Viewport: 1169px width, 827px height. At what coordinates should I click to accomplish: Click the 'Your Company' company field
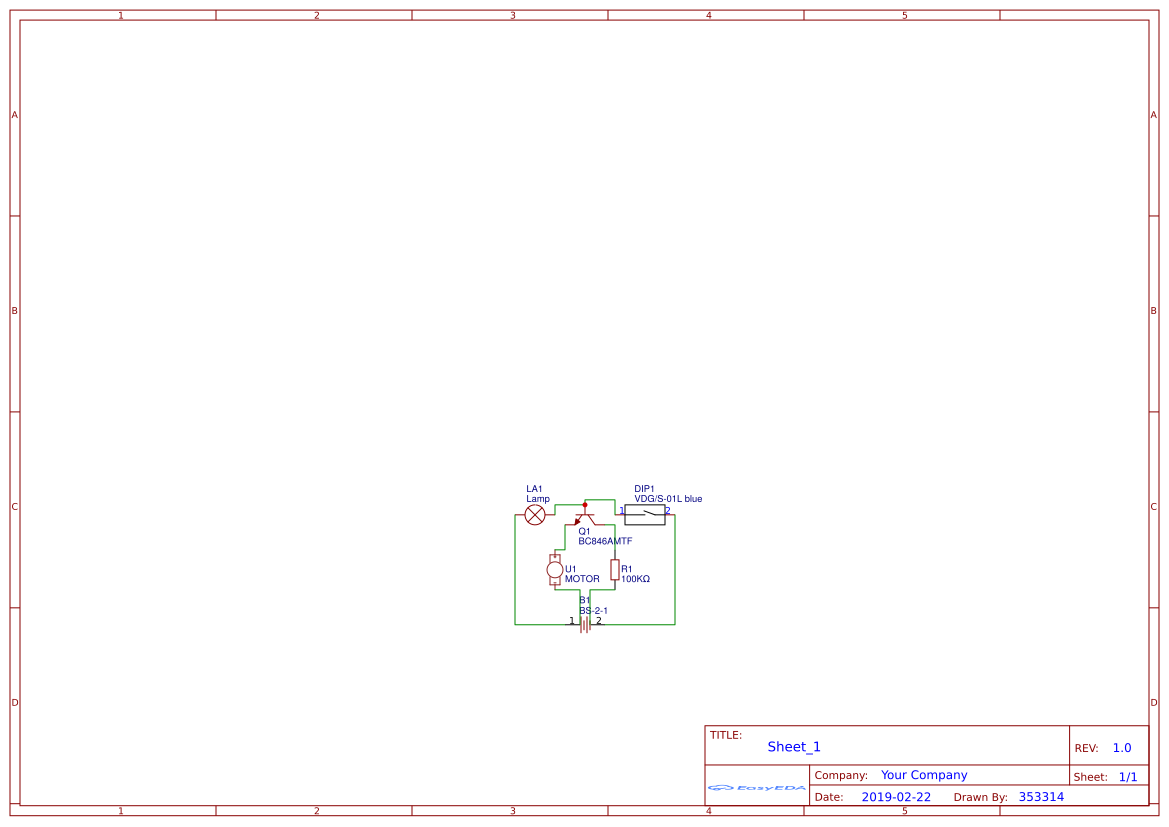924,775
